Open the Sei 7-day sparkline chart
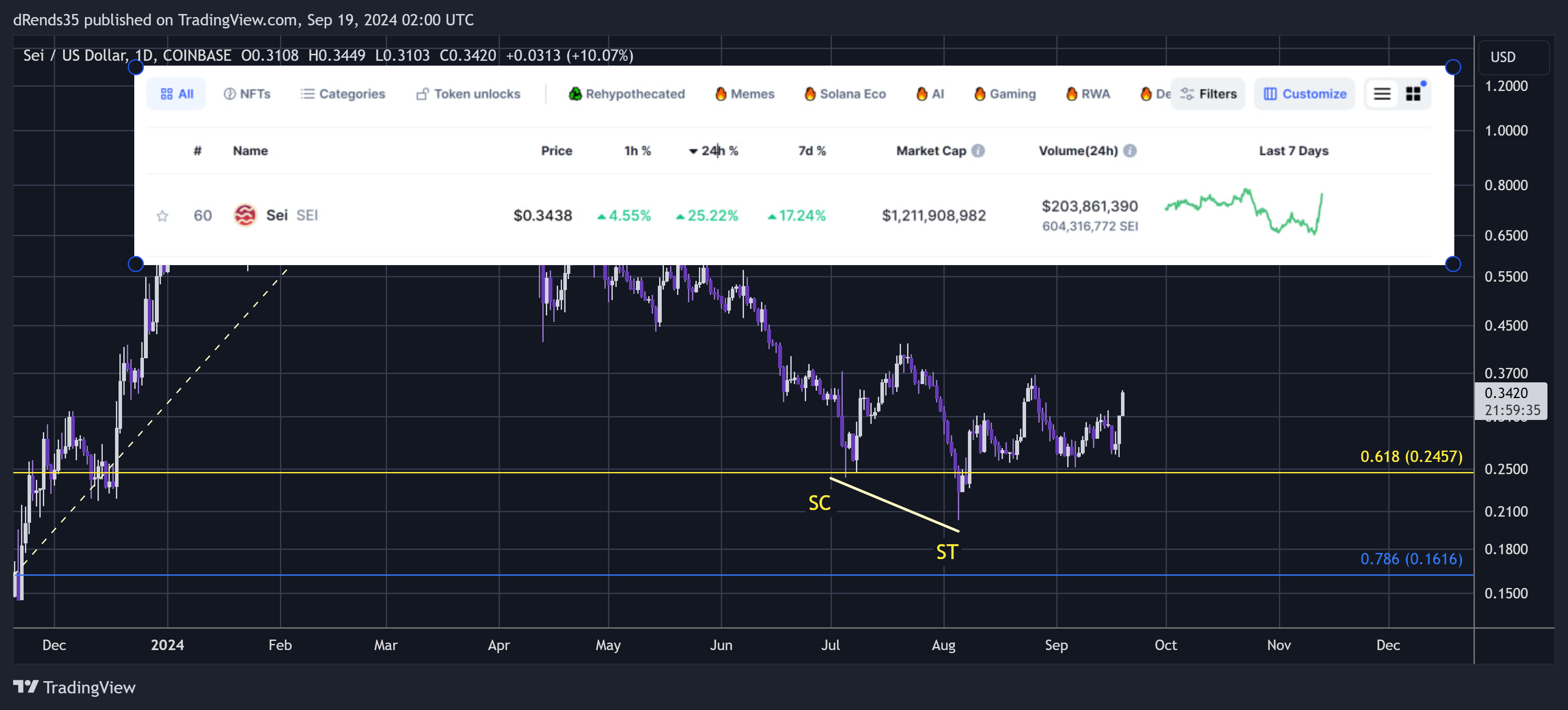The image size is (1568, 710). click(1243, 212)
